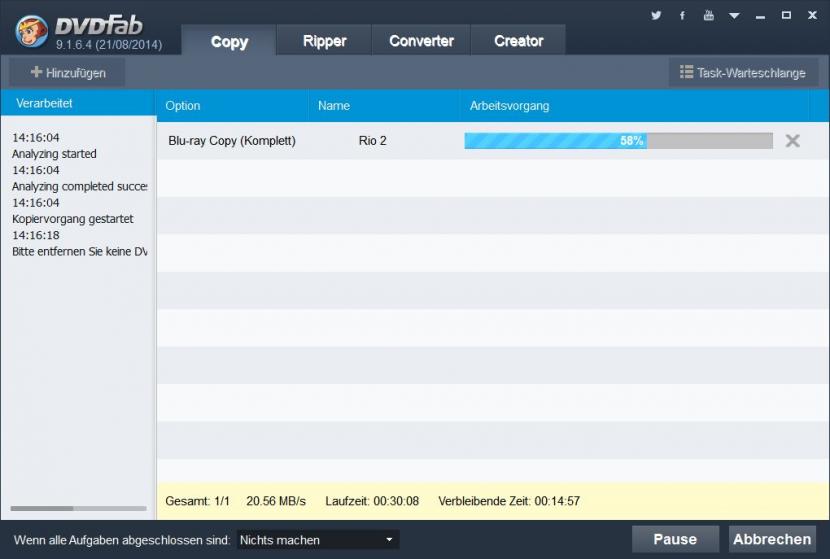Click the Hinzufügen button

point(68,72)
